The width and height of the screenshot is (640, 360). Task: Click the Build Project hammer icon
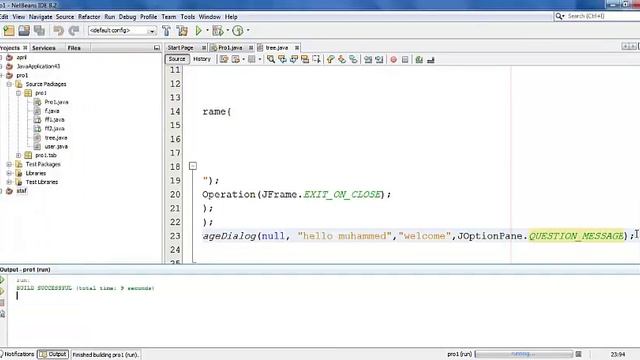coord(167,31)
